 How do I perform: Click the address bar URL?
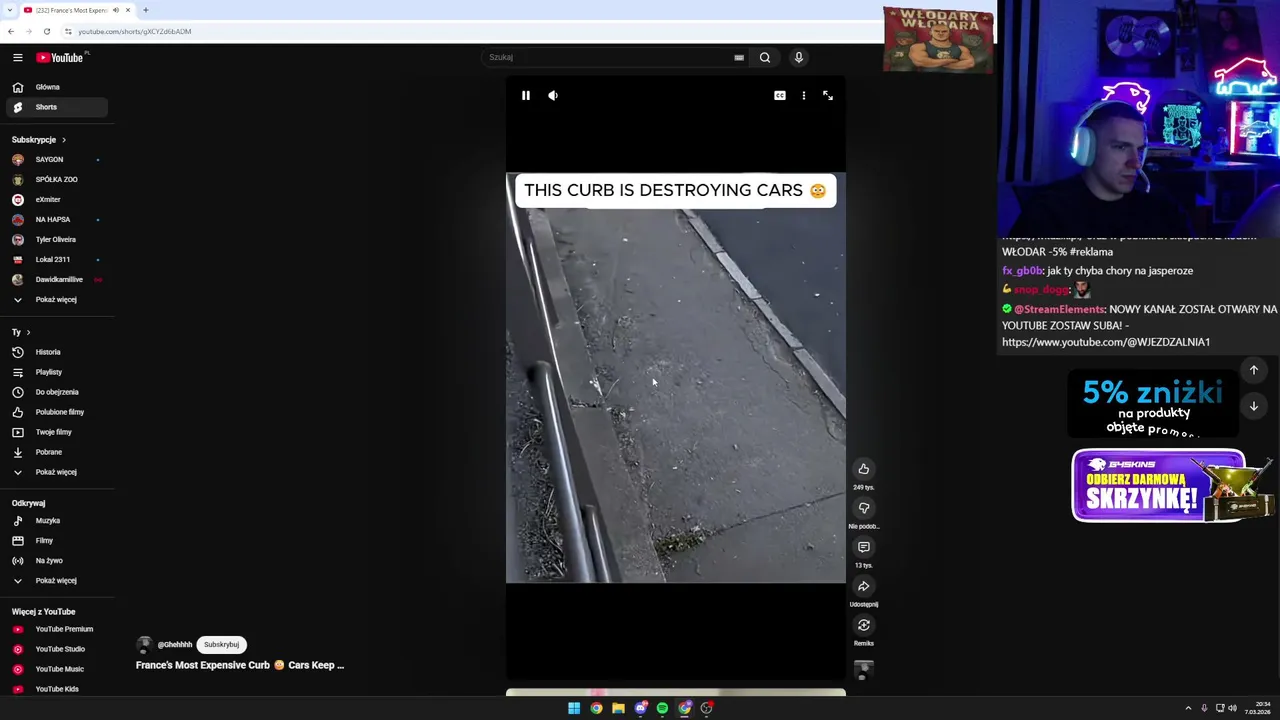(135, 31)
